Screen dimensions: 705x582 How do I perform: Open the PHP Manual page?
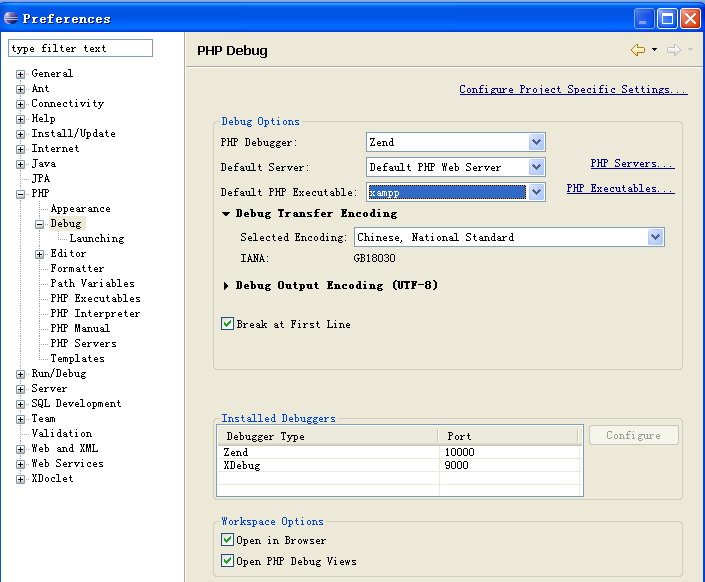(80, 328)
